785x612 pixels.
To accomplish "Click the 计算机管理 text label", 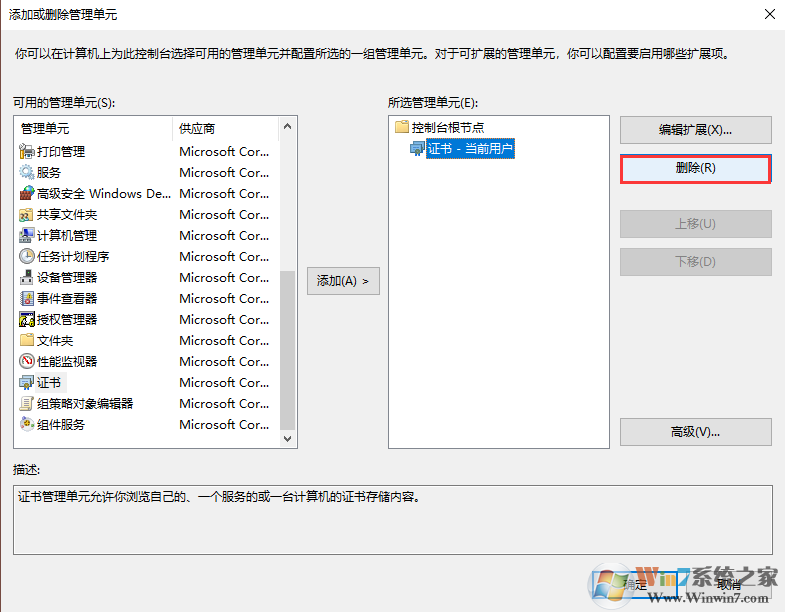I will [x=67, y=235].
